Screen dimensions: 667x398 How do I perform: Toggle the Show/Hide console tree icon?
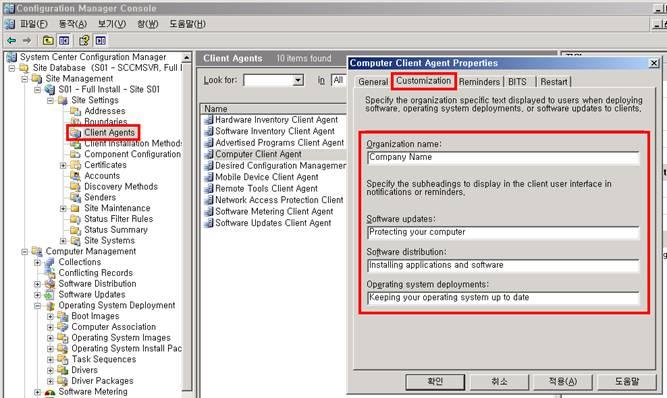(64, 40)
